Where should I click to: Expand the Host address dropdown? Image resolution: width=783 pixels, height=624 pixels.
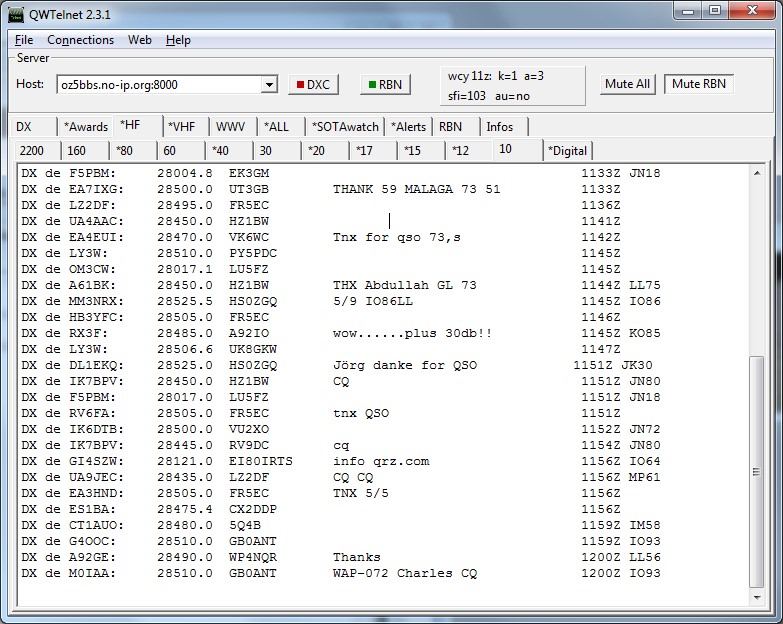point(268,85)
